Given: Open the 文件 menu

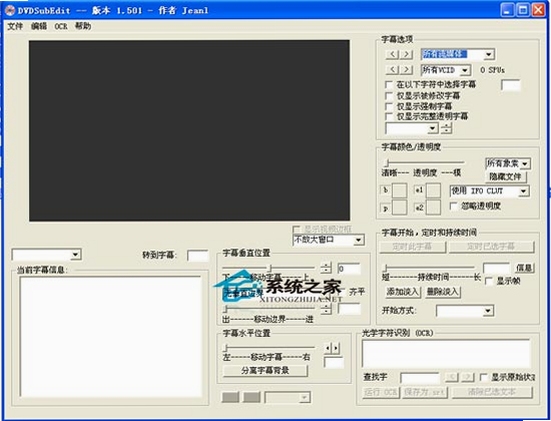Looking at the screenshot, I should tap(15, 26).
